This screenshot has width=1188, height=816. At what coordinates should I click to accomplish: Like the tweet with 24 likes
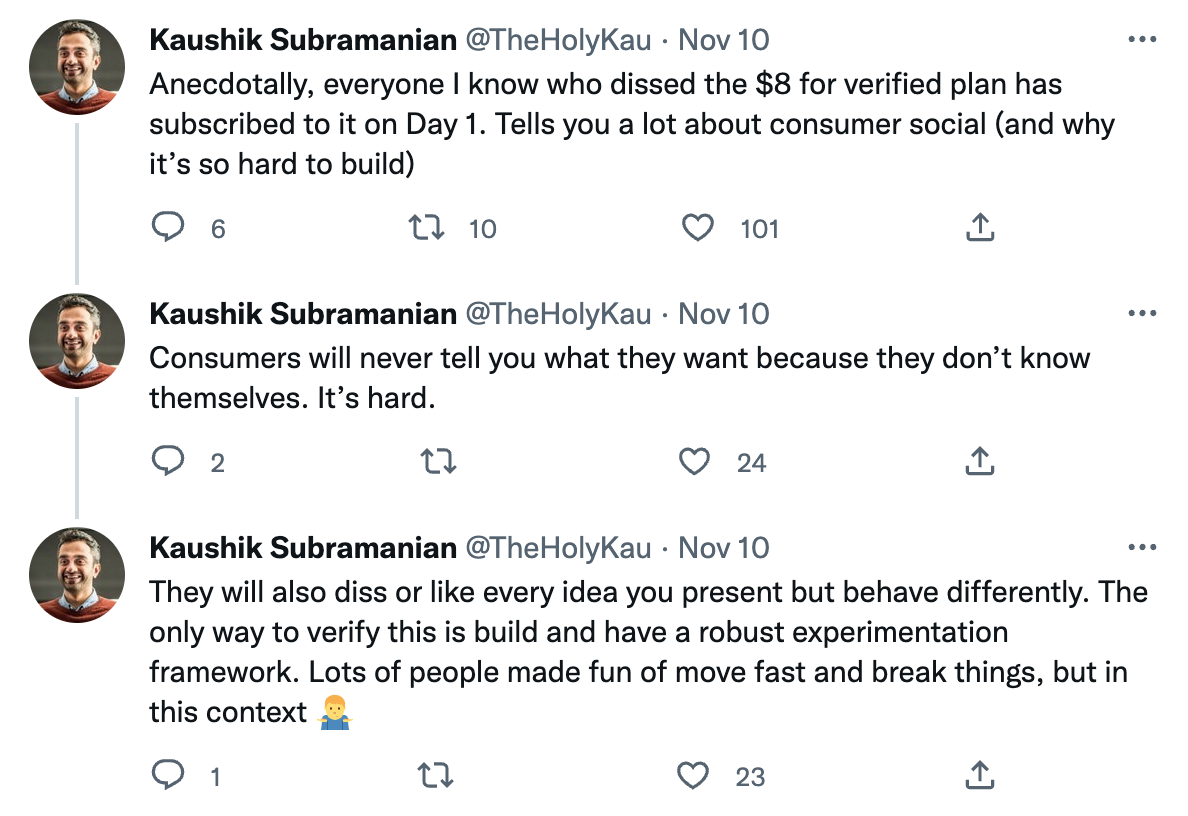point(695,462)
